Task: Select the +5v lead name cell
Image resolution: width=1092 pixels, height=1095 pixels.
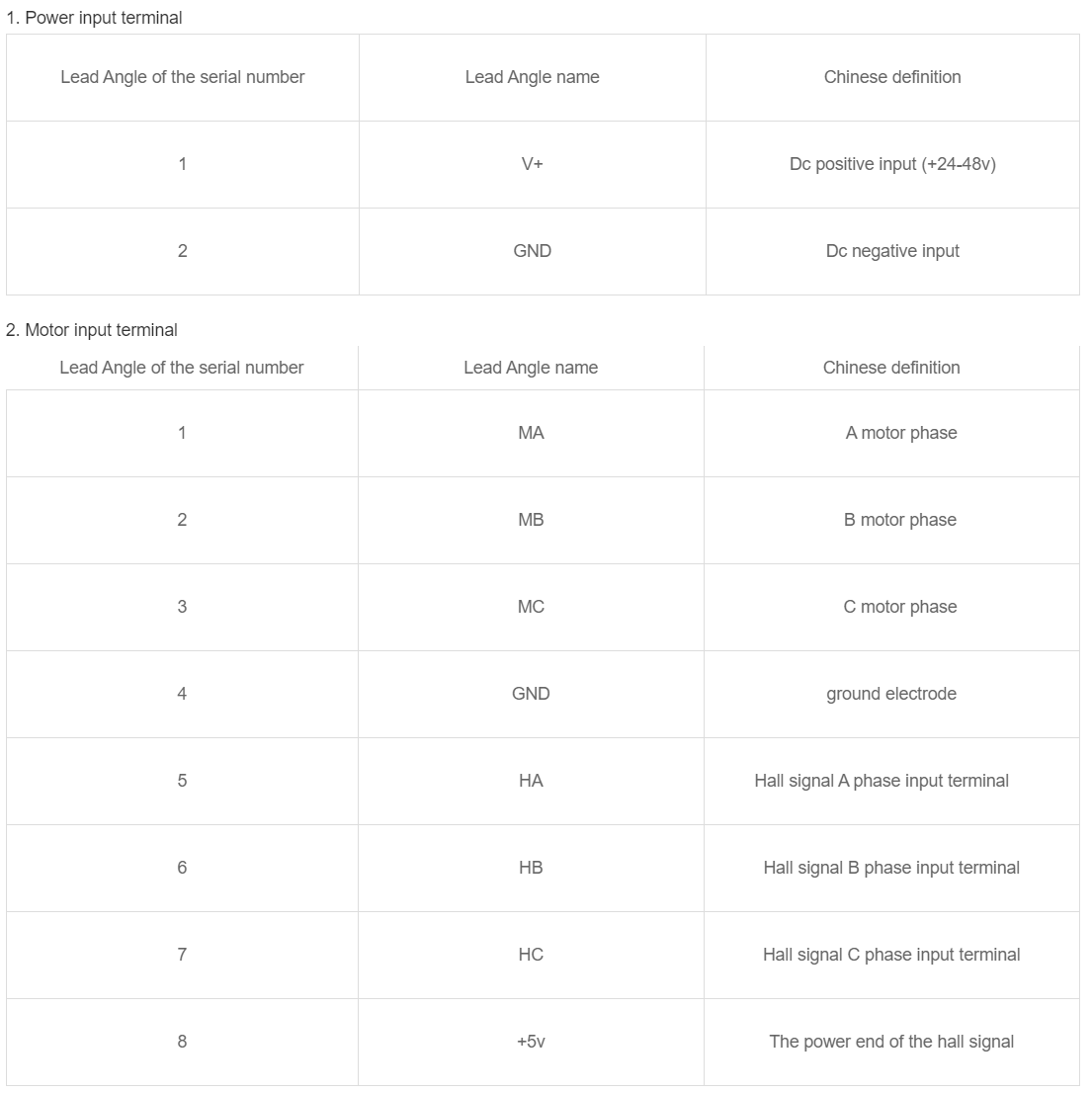Action: [531, 1042]
